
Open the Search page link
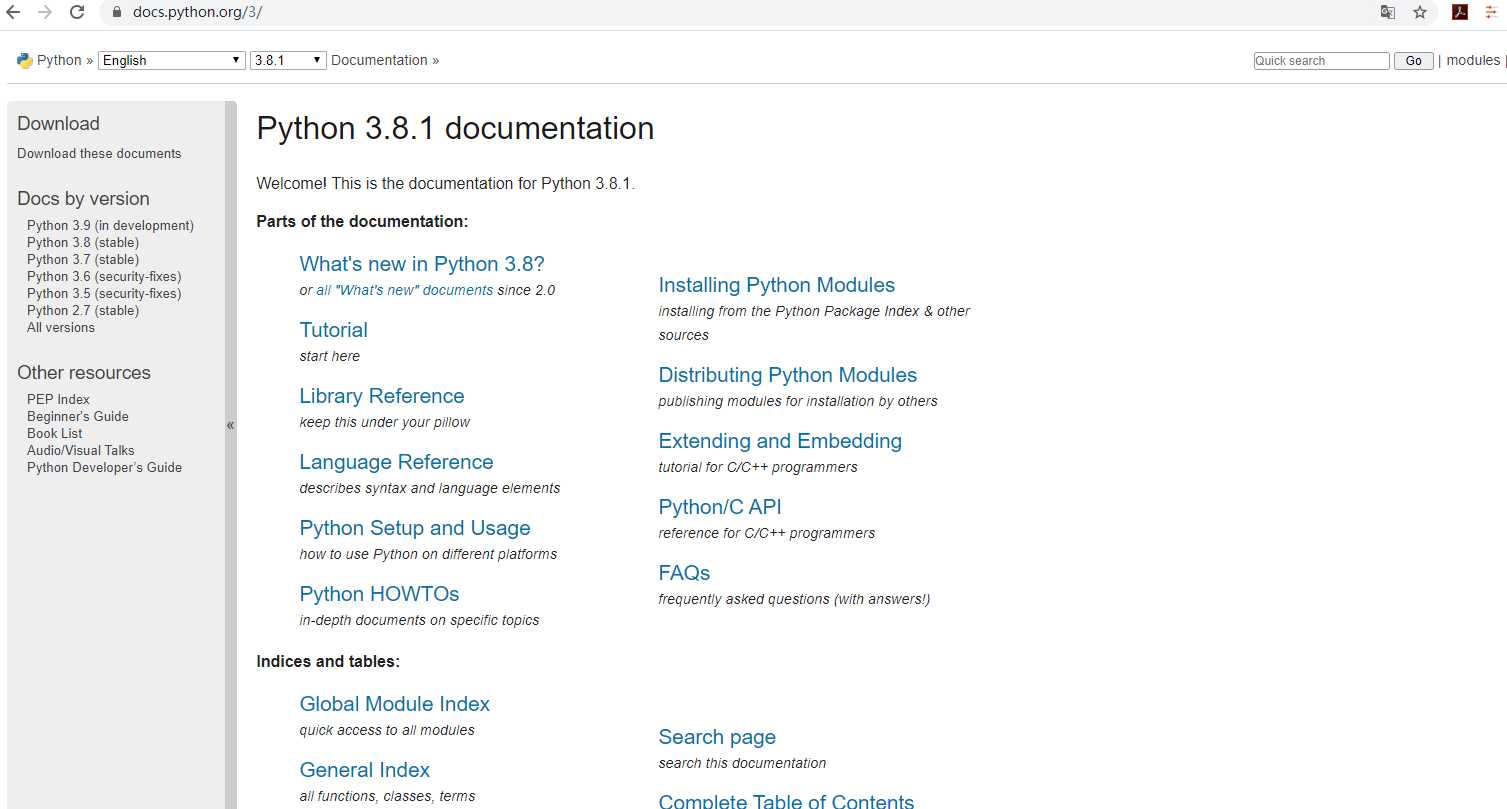click(x=717, y=737)
